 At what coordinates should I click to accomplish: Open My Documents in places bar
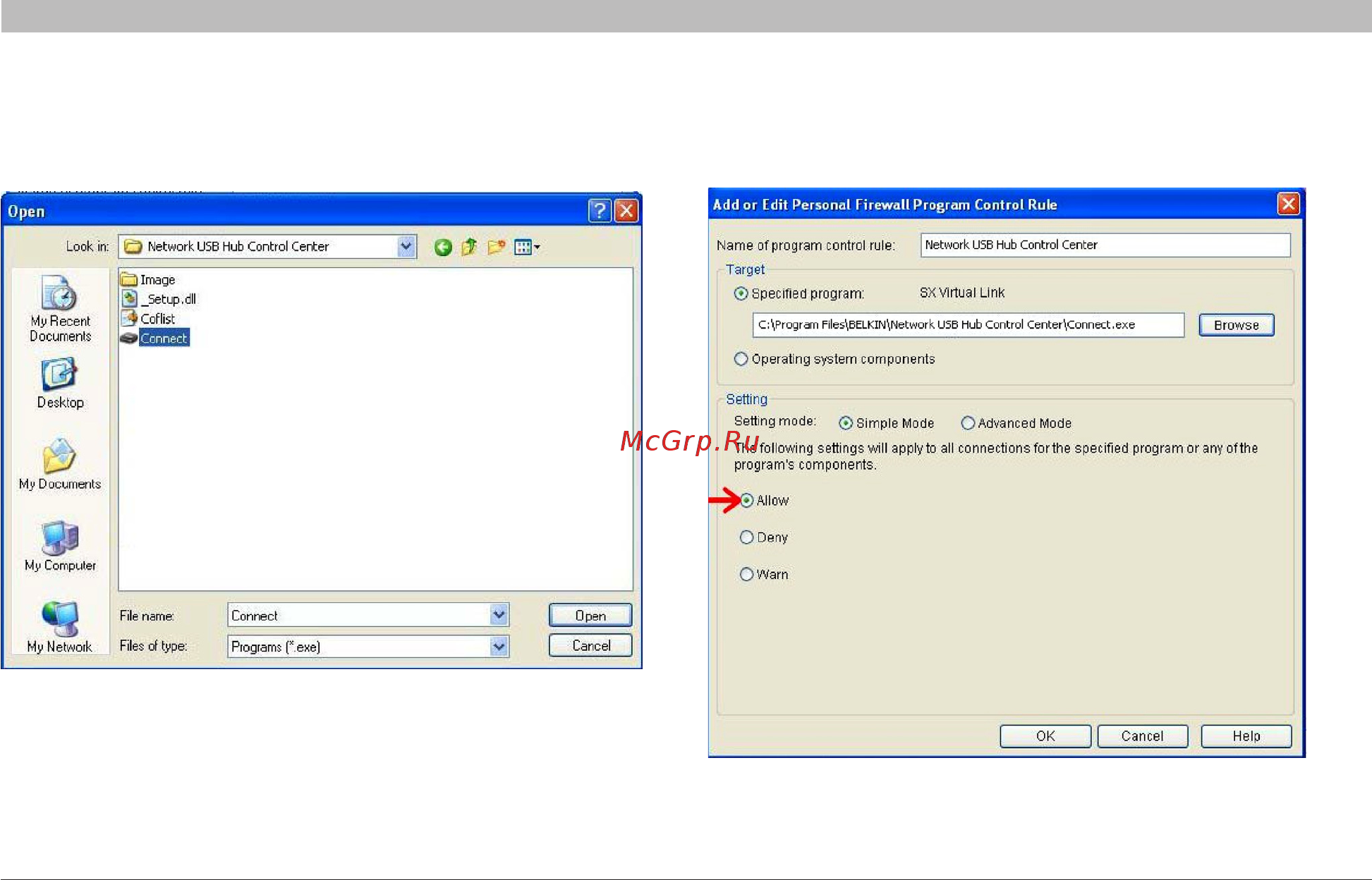tap(60, 464)
